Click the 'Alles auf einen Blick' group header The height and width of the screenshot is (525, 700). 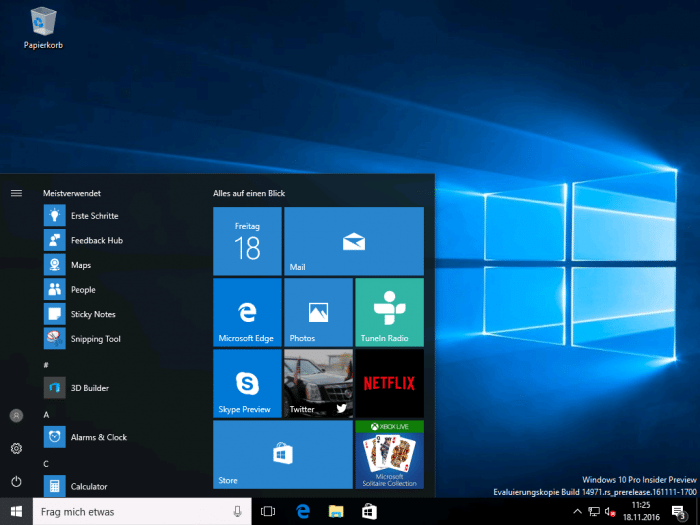pyautogui.click(x=249, y=193)
